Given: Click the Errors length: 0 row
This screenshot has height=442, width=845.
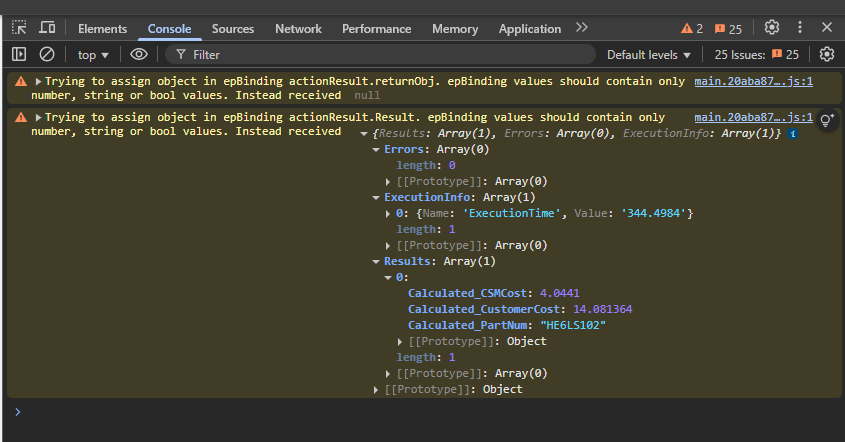Looking at the screenshot, I should 426,165.
